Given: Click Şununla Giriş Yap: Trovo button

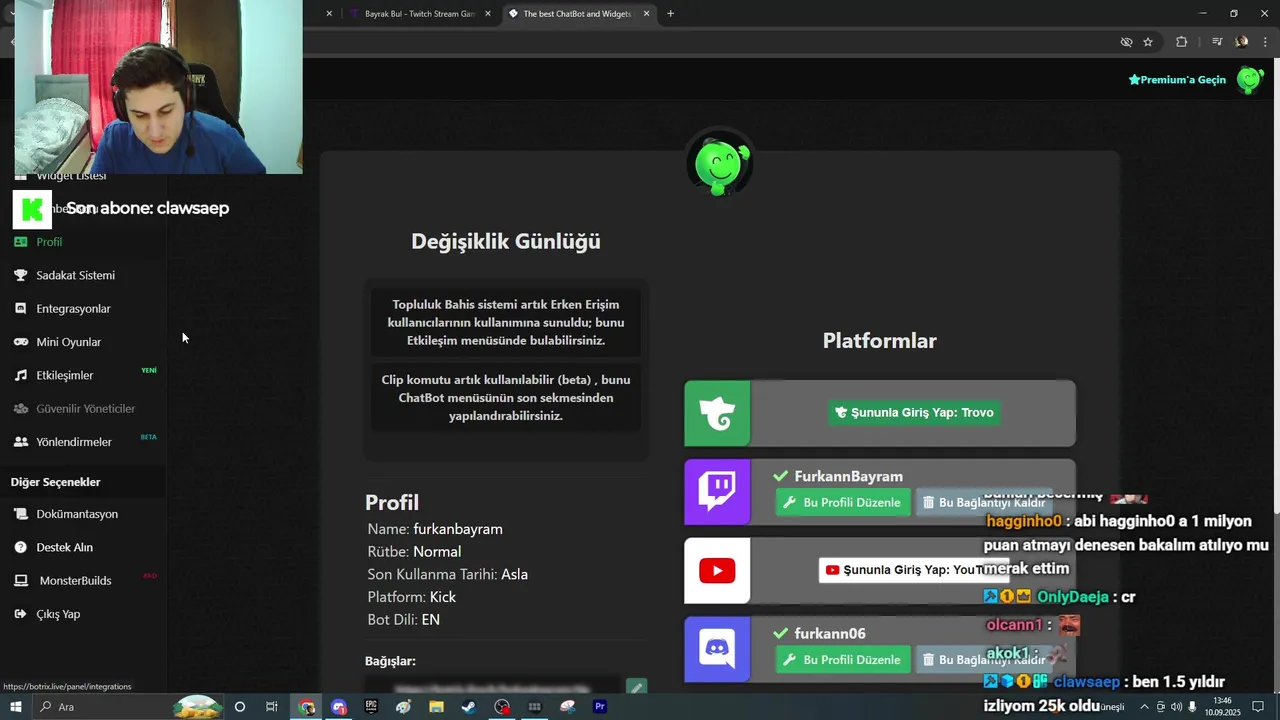Looking at the screenshot, I should tap(914, 412).
